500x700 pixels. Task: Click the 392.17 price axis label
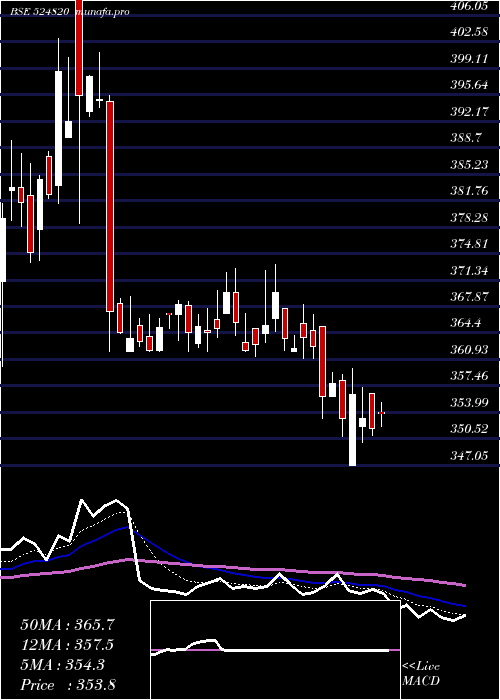click(468, 112)
